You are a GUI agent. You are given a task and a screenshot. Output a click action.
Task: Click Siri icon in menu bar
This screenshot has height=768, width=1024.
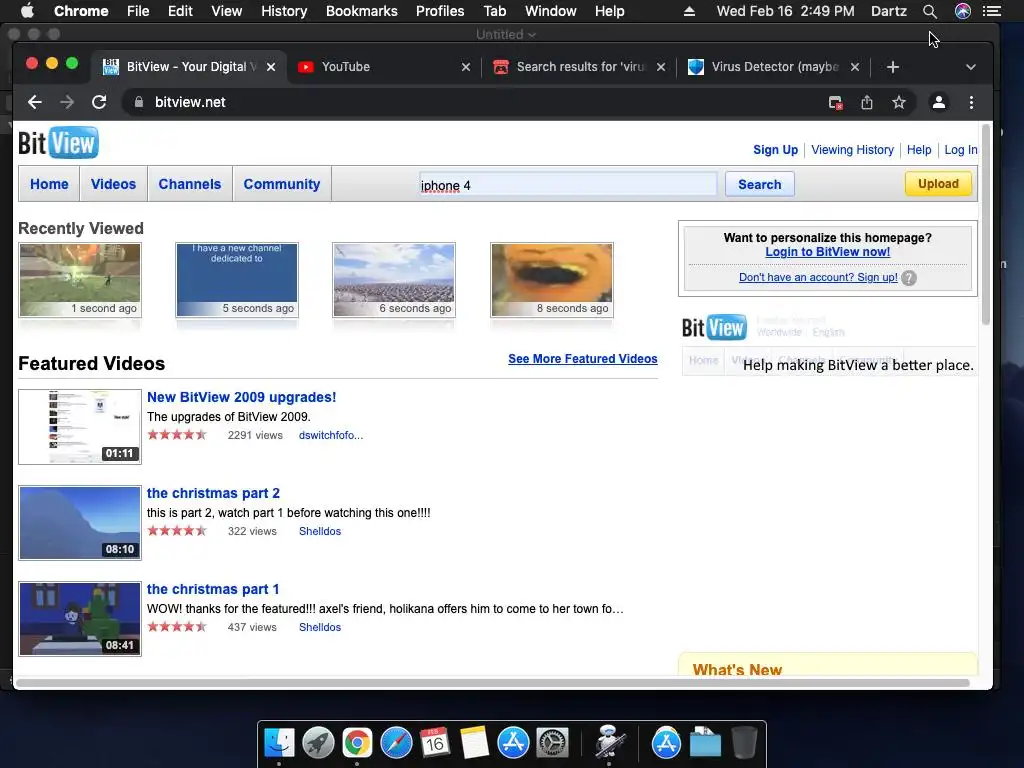point(963,11)
